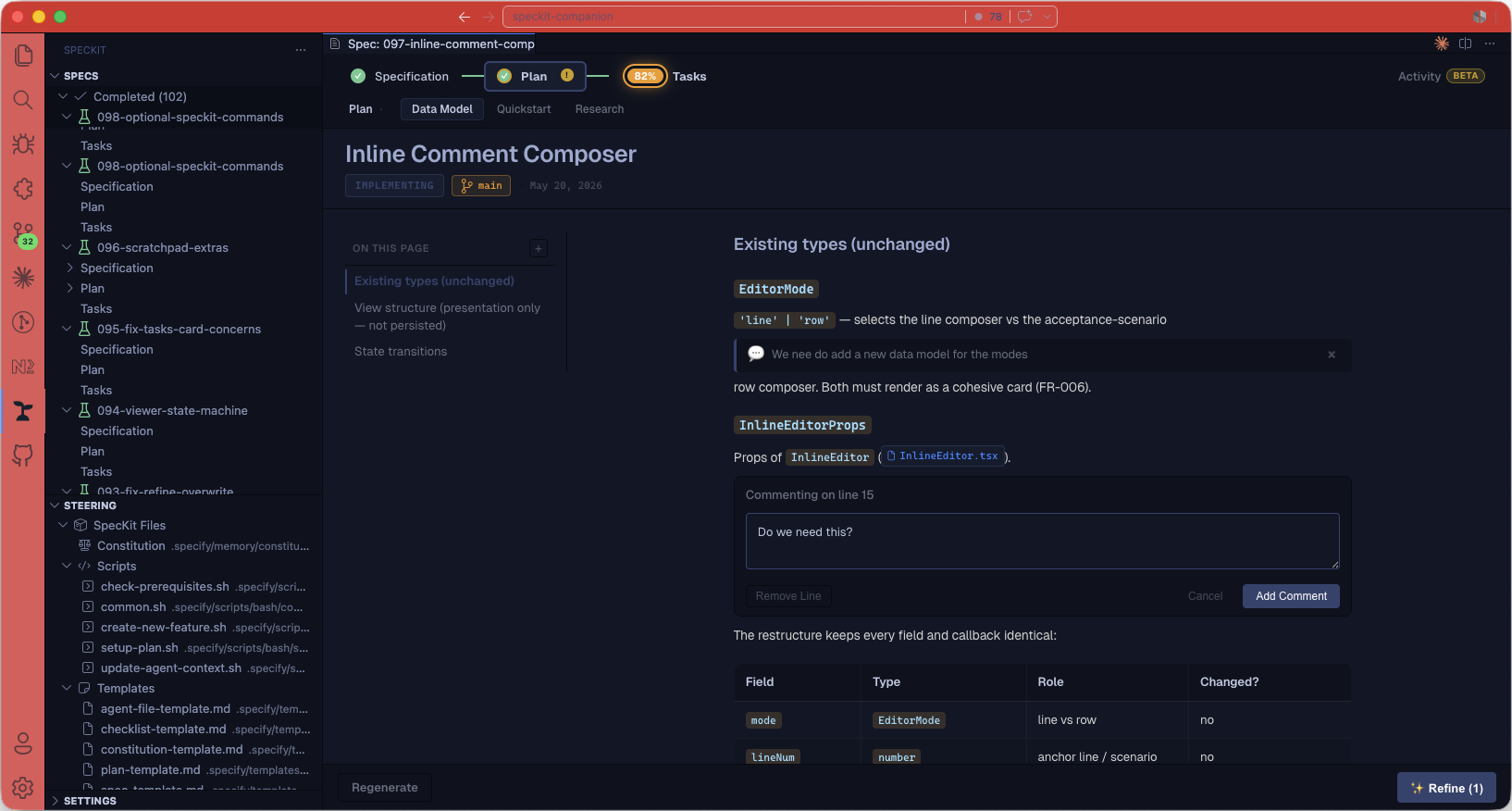Image resolution: width=1512 pixels, height=811 pixels.
Task: Open the GitHub icon in activity bar
Action: click(x=23, y=455)
